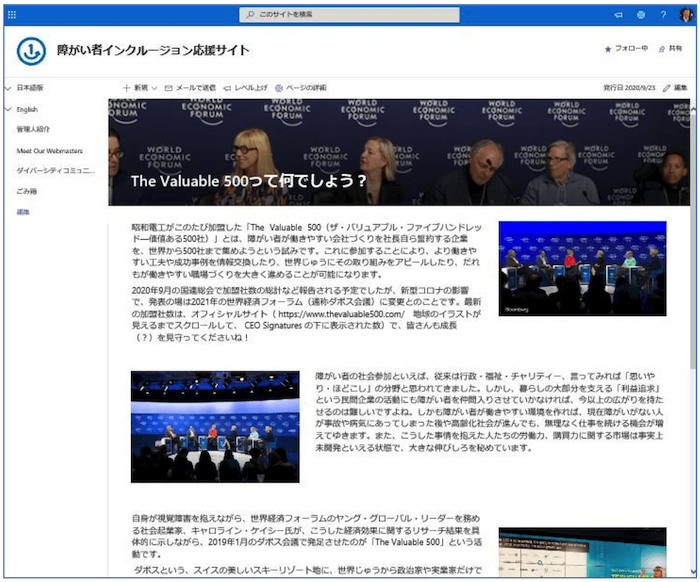Click the 編集 link in left navigation
The width and height of the screenshot is (700, 582).
(23, 212)
